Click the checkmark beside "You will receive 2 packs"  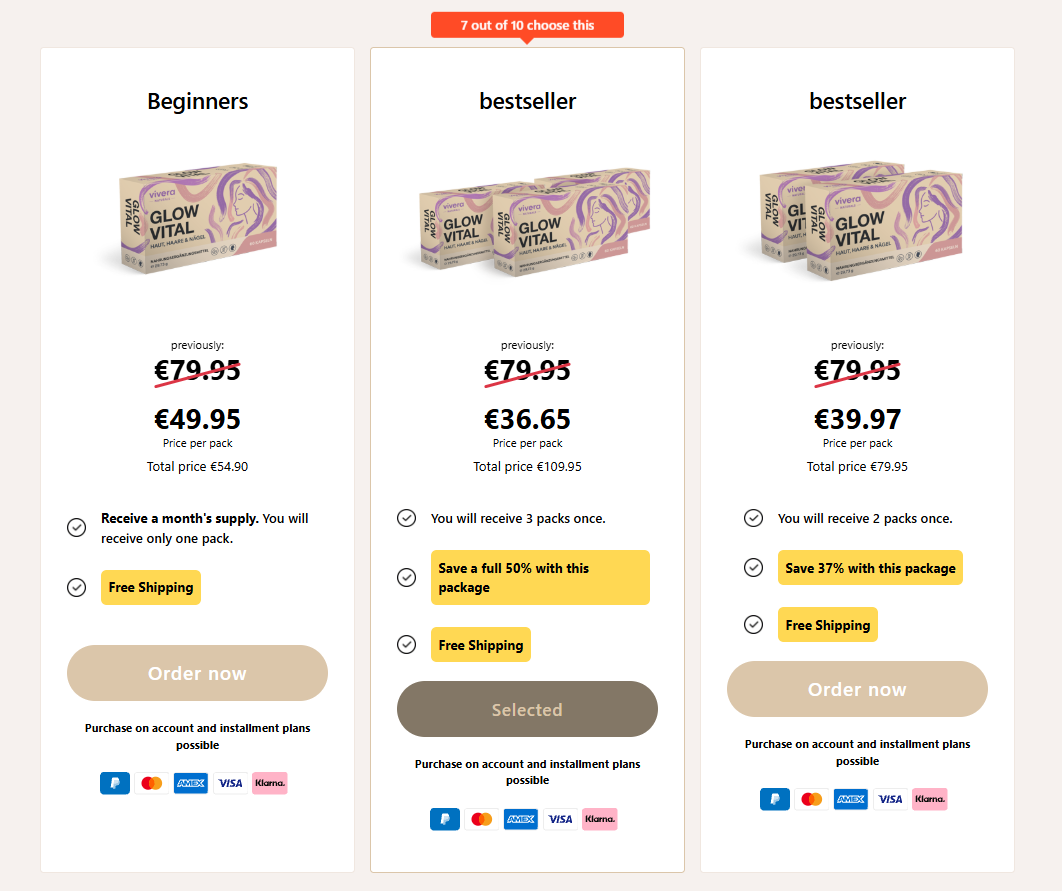753,518
